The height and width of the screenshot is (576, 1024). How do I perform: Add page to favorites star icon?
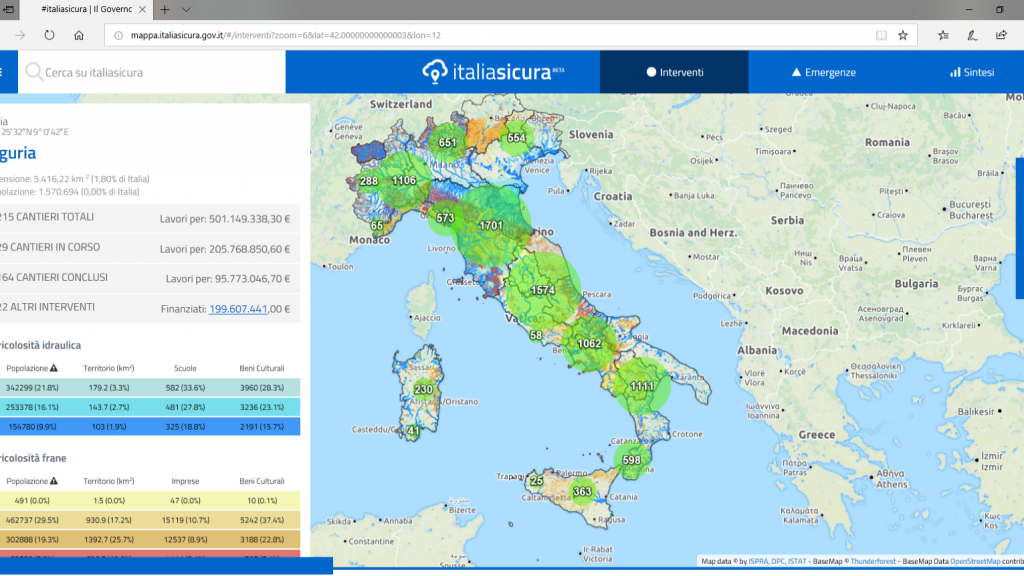coord(903,35)
